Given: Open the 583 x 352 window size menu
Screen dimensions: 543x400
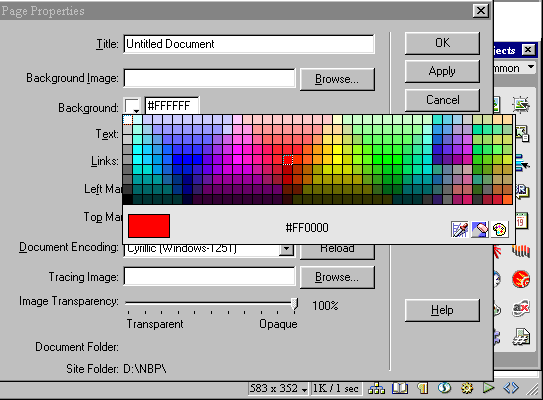Looking at the screenshot, I should pos(278,389).
